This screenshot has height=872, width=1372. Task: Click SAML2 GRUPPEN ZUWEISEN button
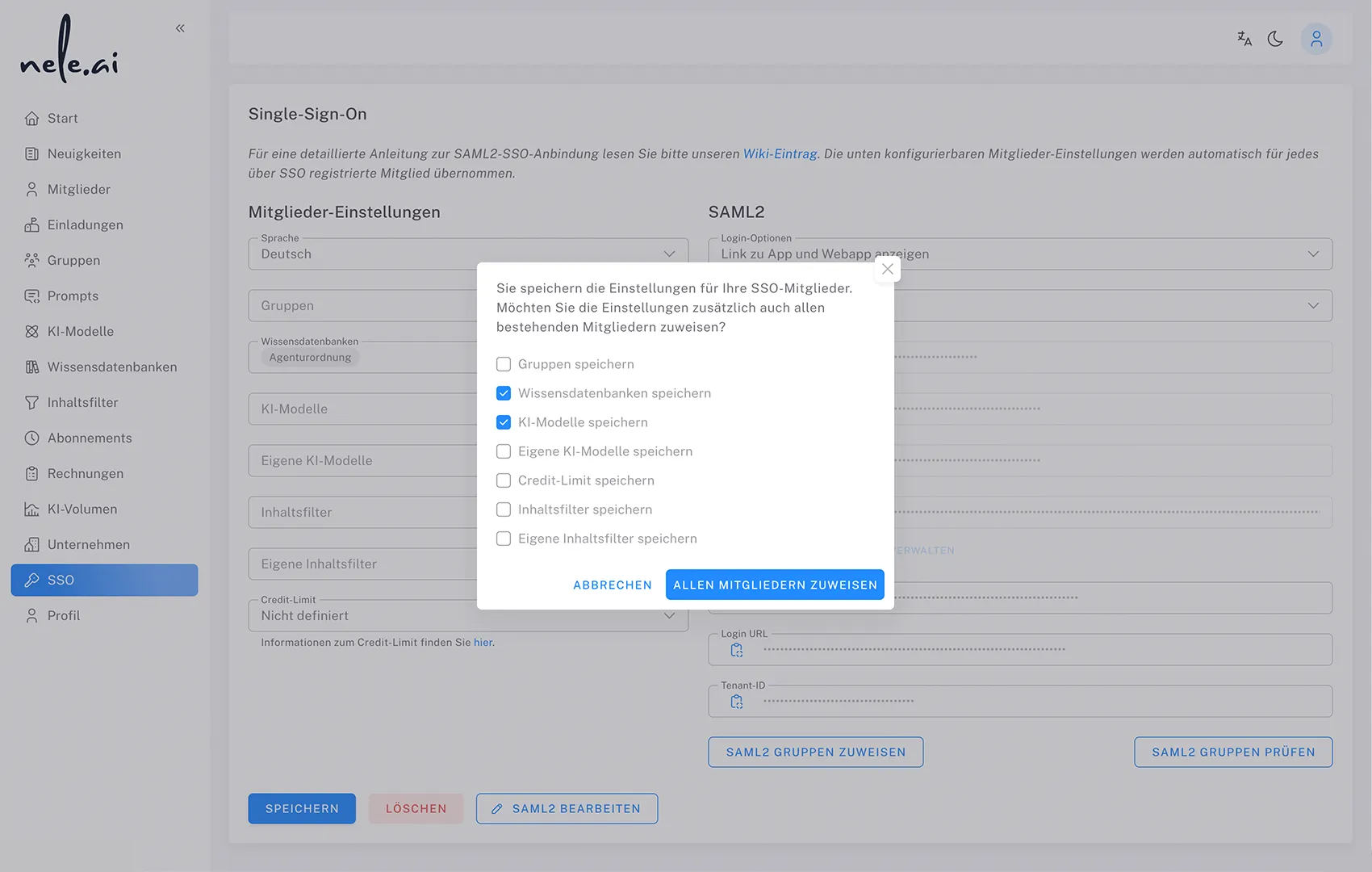816,753
